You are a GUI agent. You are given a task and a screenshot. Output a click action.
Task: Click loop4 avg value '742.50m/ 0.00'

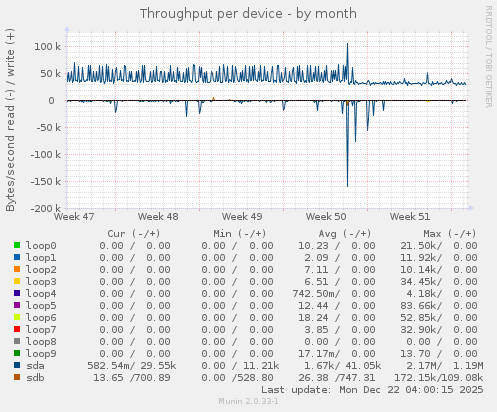pos(334,294)
